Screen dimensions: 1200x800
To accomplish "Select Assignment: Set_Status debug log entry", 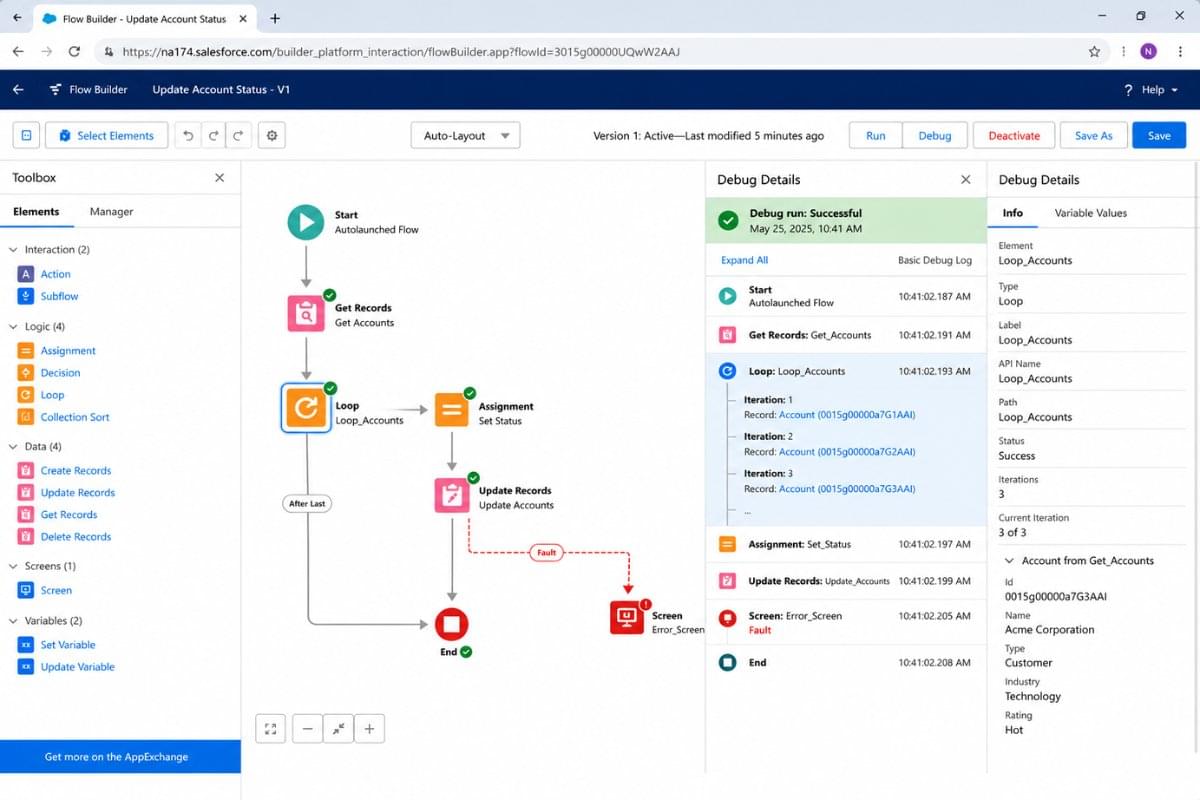I will [x=846, y=545].
